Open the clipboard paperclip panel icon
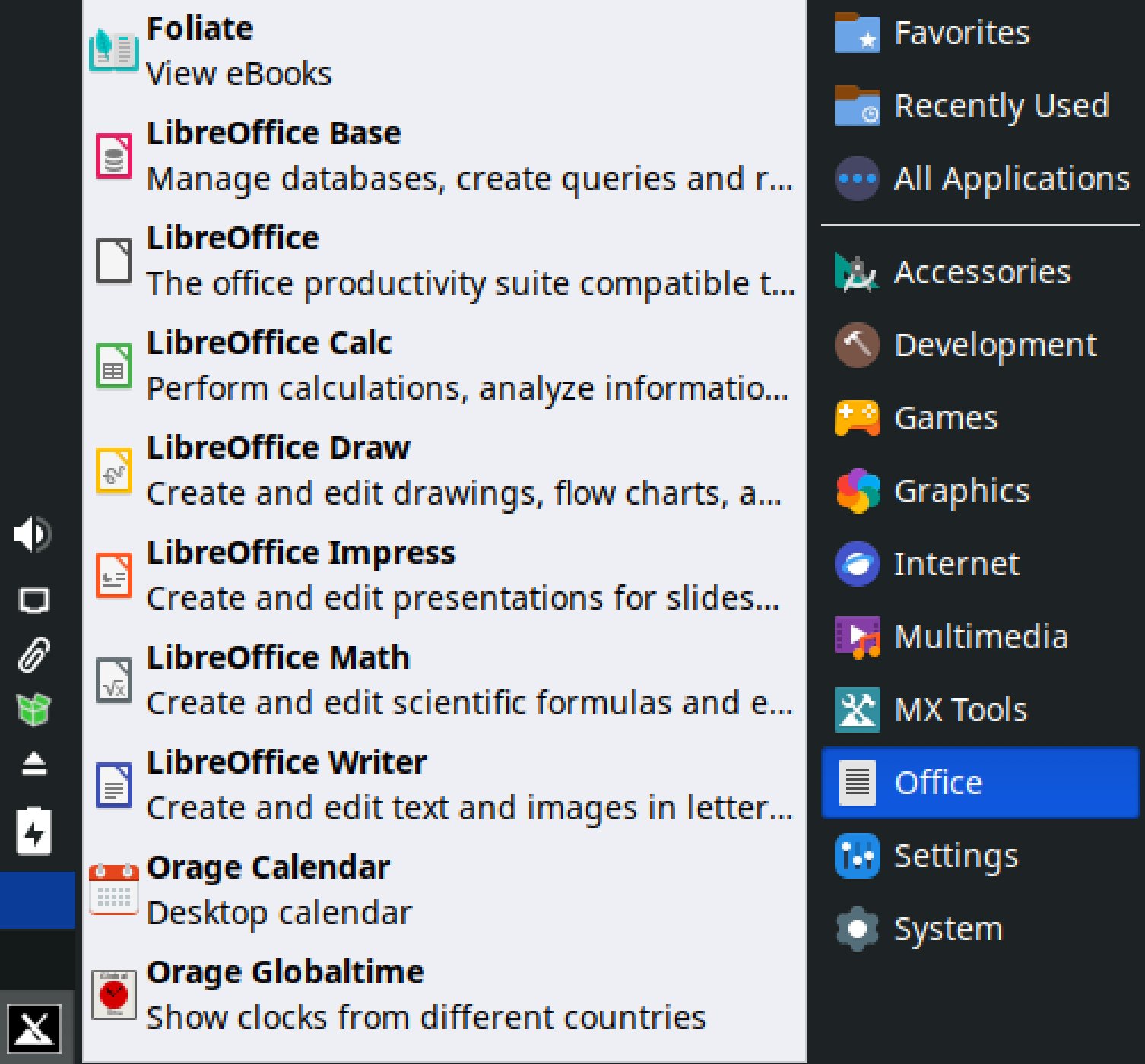 coord(33,655)
